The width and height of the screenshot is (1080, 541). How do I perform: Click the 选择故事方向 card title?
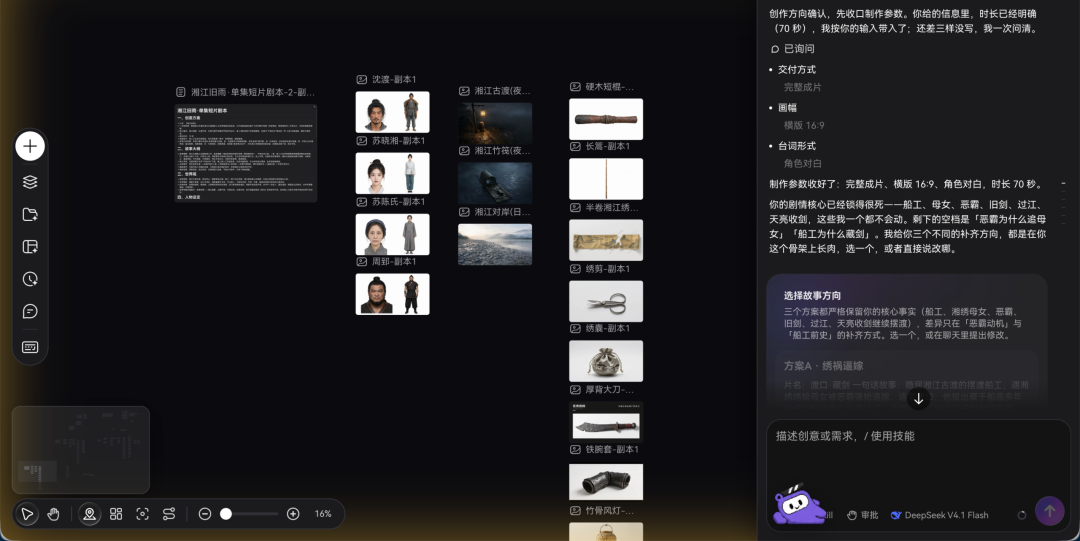point(812,296)
